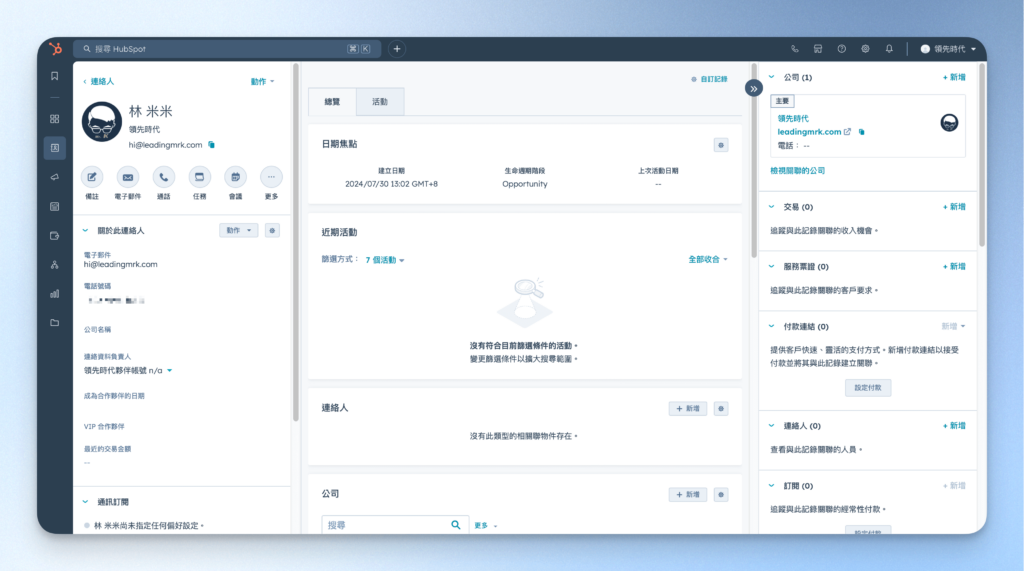This screenshot has height=571, width=1024.
Task: Collapse the 付款連結 (0) section
Action: [772, 326]
